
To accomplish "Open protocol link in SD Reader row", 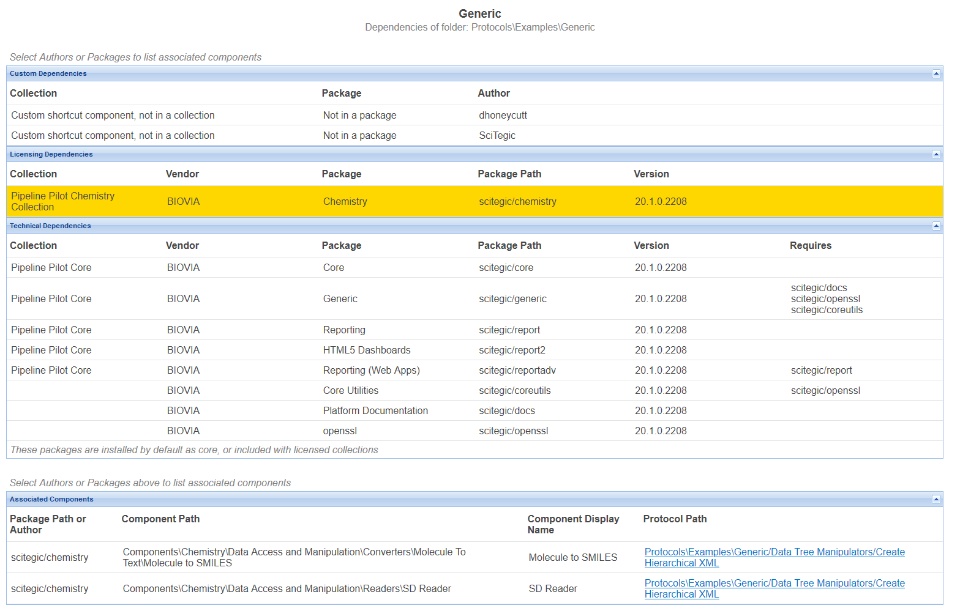I will [774, 589].
